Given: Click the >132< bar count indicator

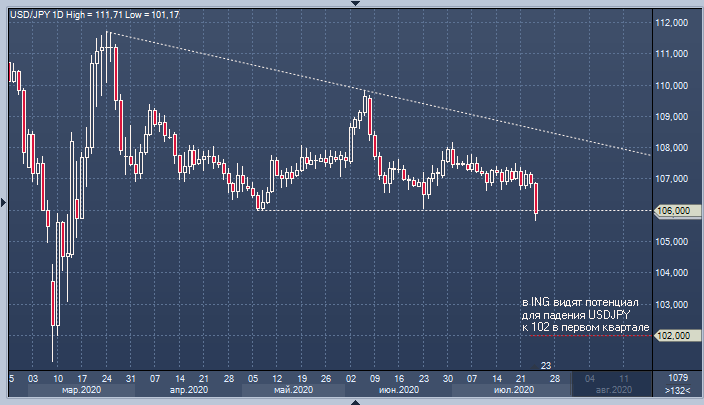Looking at the screenshot, I should coord(676,390).
